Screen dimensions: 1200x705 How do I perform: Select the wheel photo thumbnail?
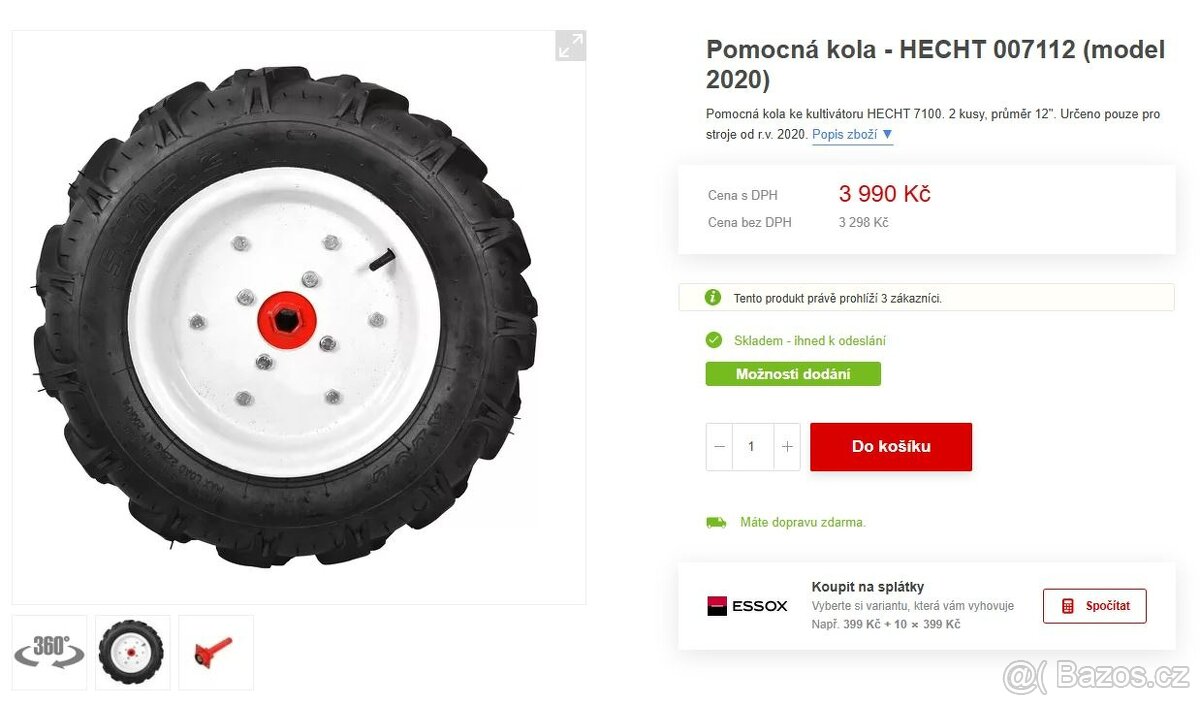coord(132,652)
